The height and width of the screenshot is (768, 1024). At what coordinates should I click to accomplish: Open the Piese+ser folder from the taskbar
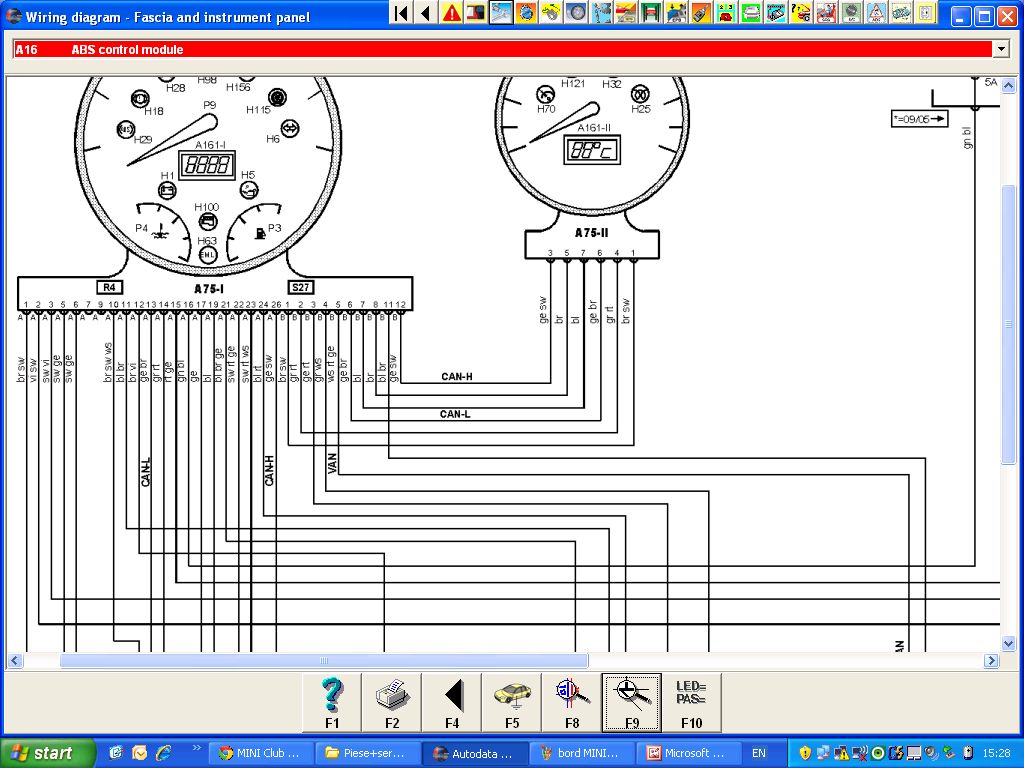[367, 753]
